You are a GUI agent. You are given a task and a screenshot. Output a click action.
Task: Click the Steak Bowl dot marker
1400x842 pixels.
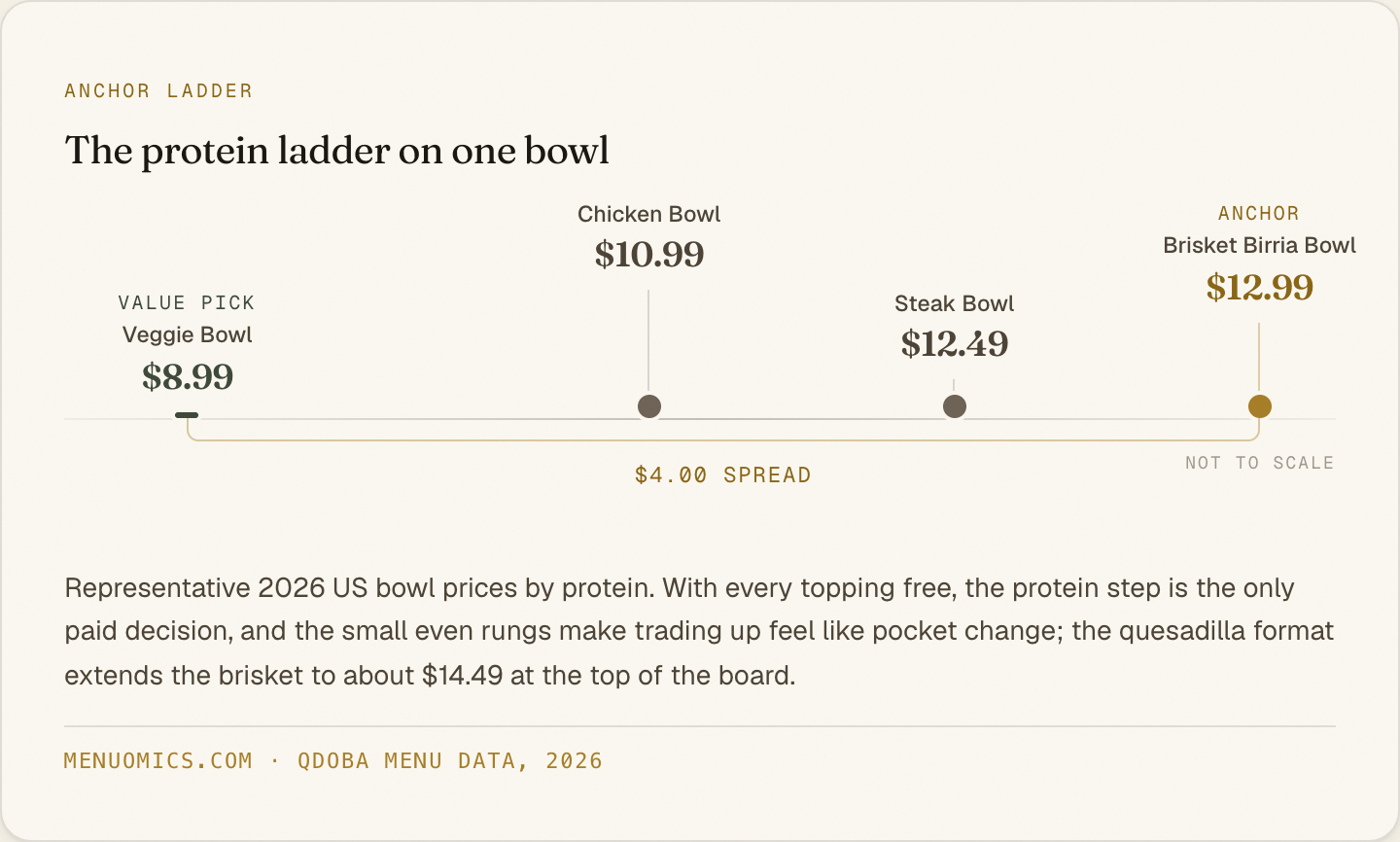(955, 406)
